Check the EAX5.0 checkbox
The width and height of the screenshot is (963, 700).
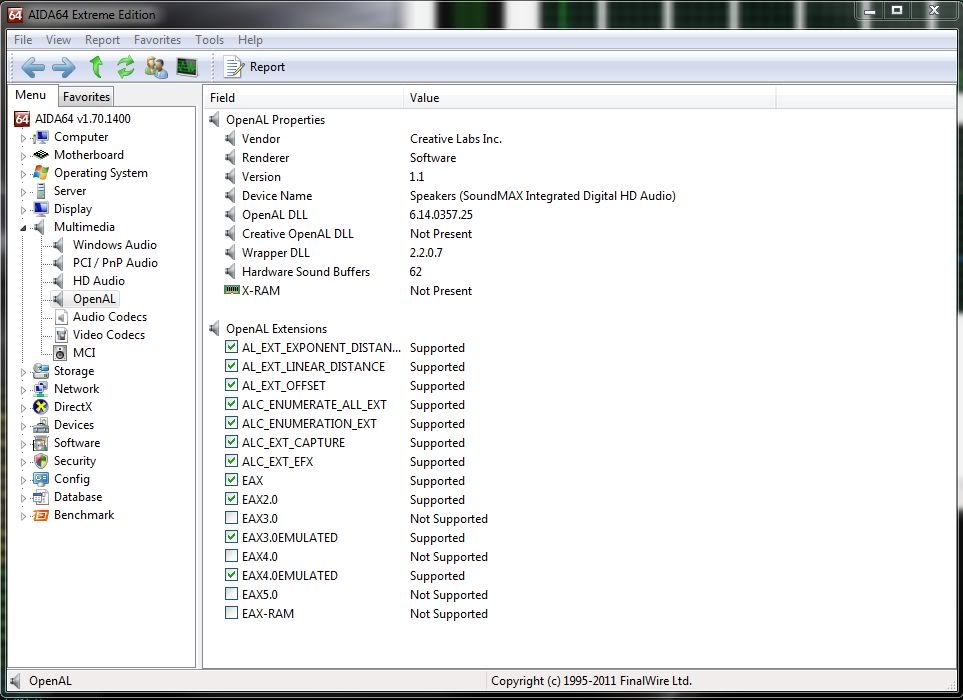point(231,594)
